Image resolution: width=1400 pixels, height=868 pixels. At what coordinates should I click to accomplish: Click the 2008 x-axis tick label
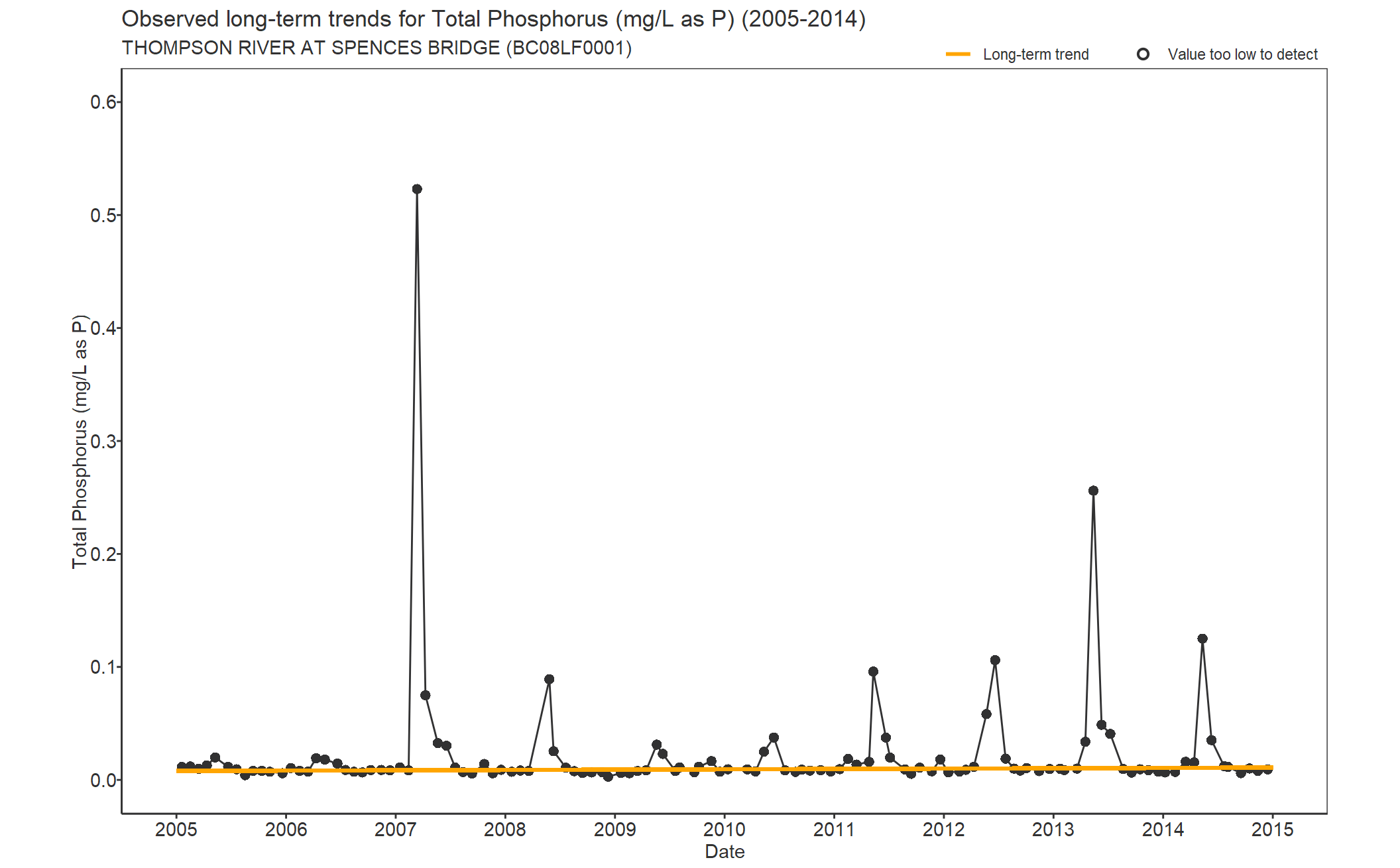(x=505, y=830)
